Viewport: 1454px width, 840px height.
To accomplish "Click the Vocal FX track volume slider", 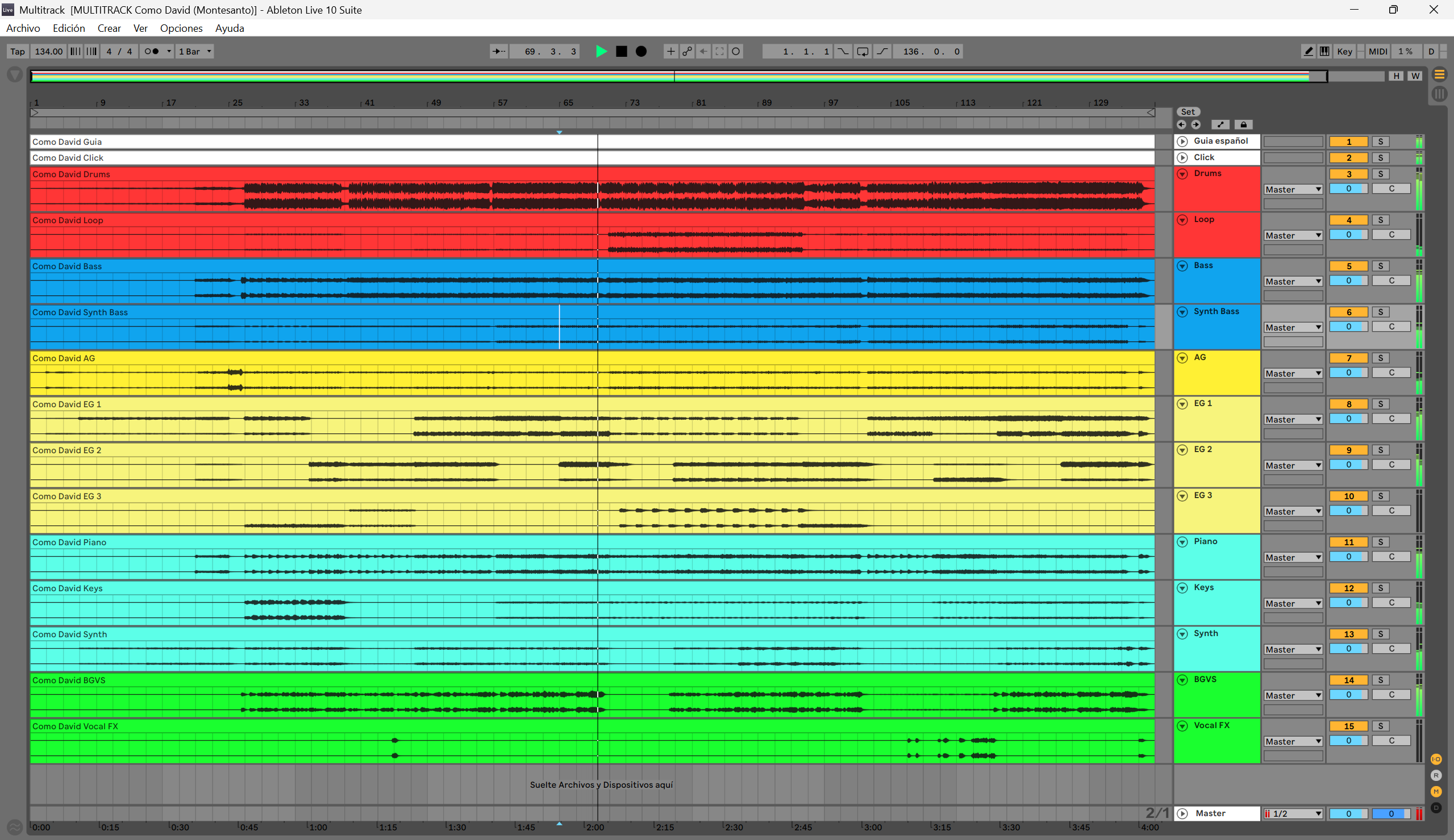I will coord(1348,740).
